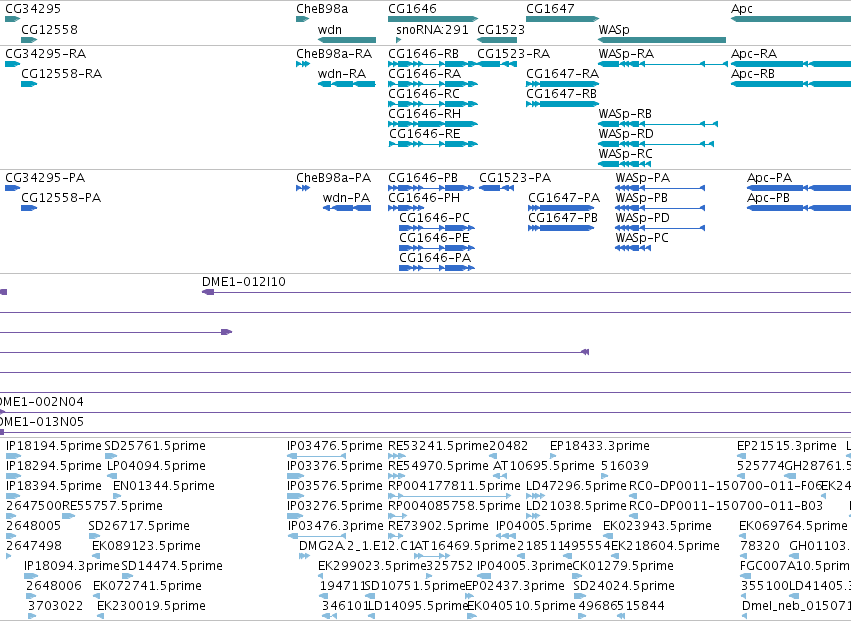Select the CG12558 gene feature
This screenshot has height=621, width=851.
coord(29,40)
